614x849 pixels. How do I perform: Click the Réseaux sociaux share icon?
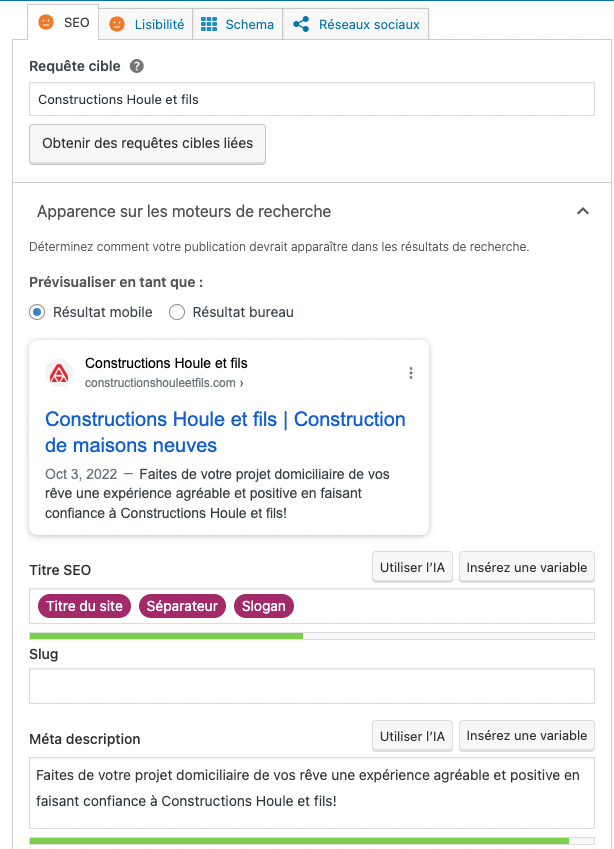coord(301,24)
